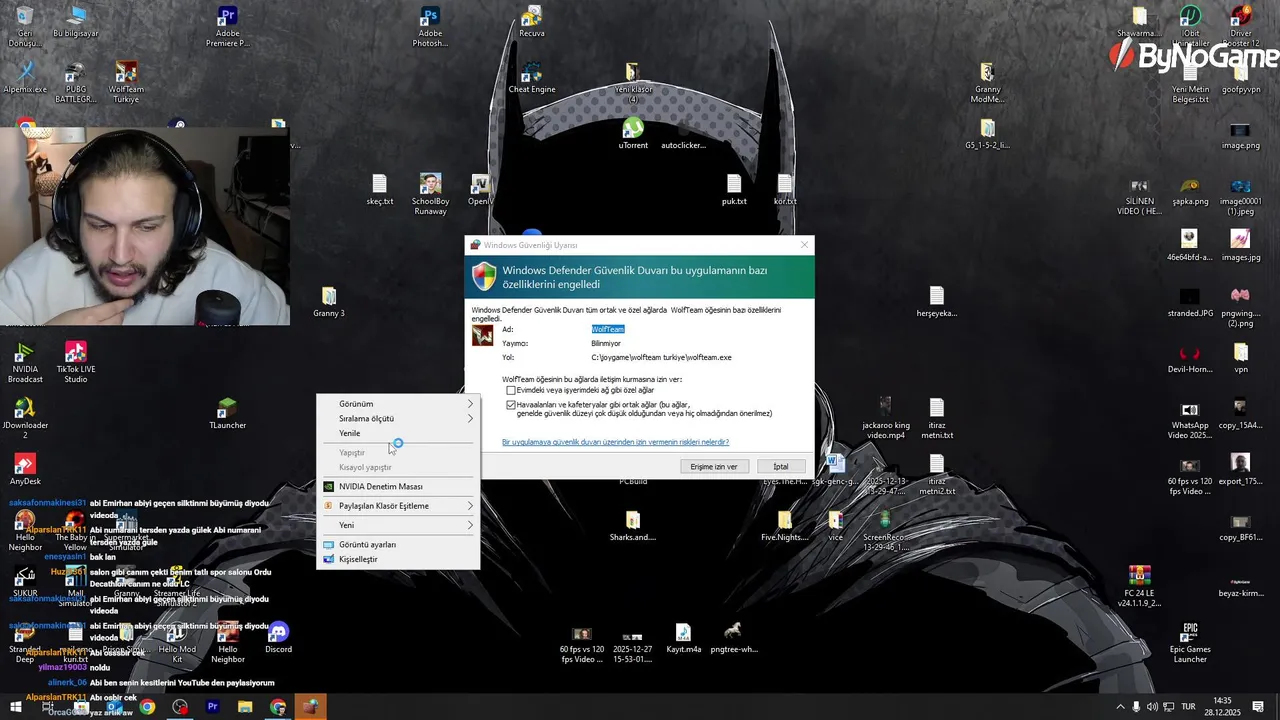The image size is (1280, 720).
Task: Open NVIDIA Denetim Masası from context menu
Action: [x=398, y=486]
